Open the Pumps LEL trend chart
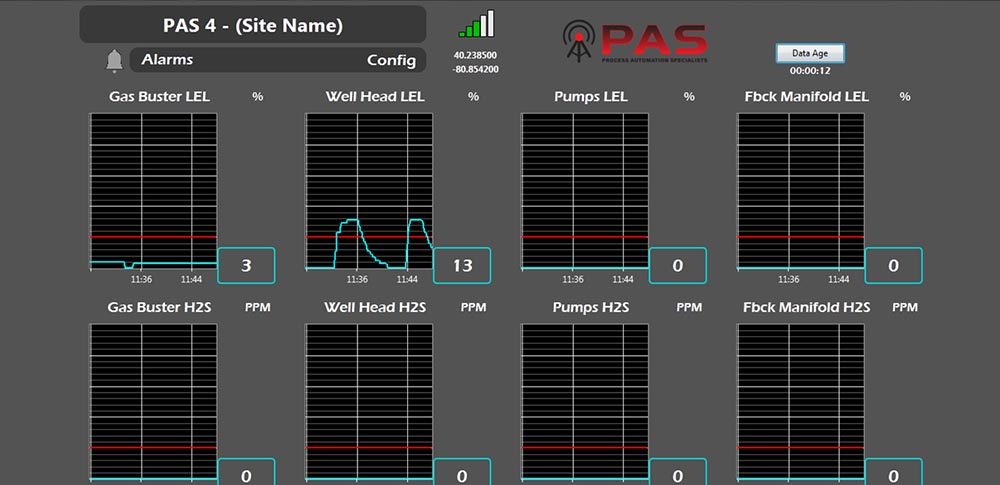 585,191
